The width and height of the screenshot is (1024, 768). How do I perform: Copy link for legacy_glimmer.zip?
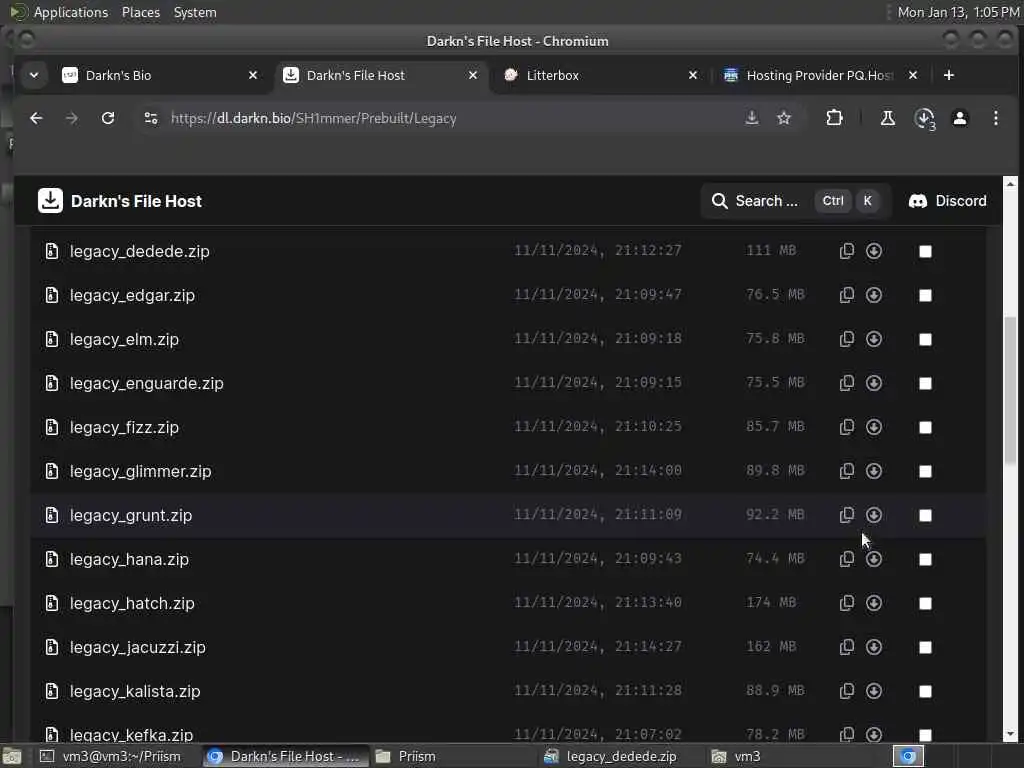point(846,471)
